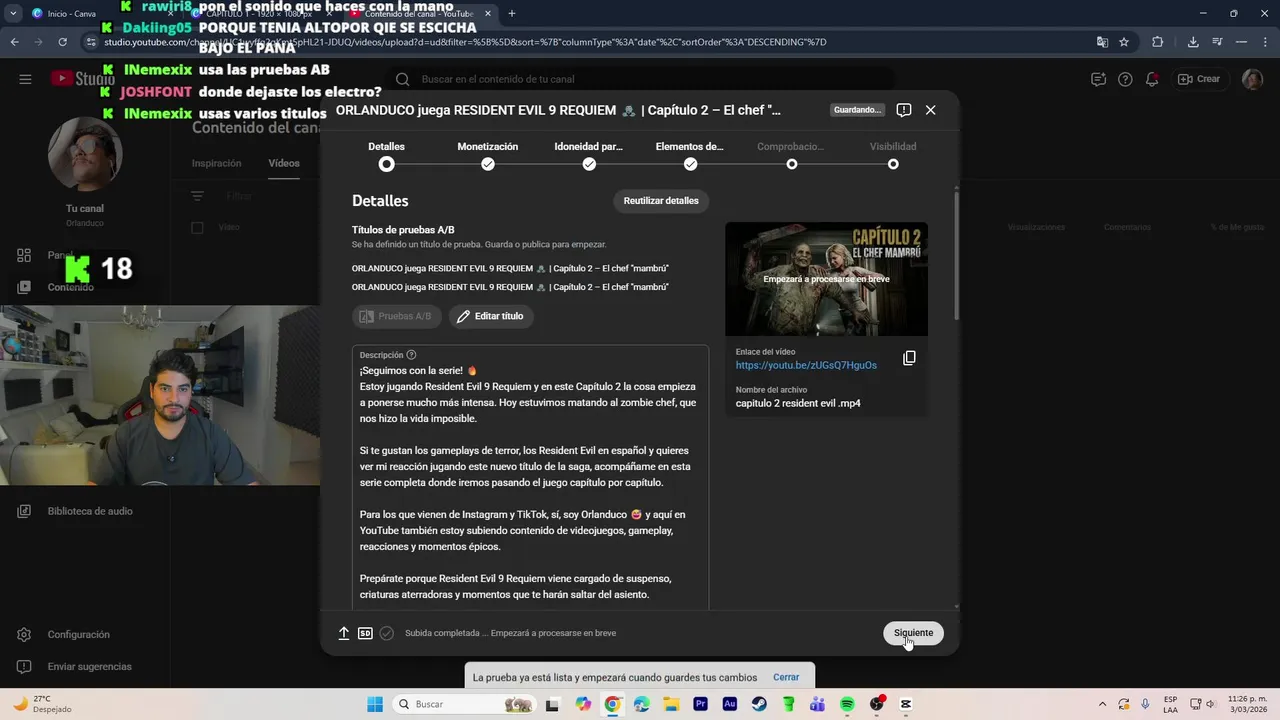
Task: Open Configuración in sidebar
Action: click(78, 634)
